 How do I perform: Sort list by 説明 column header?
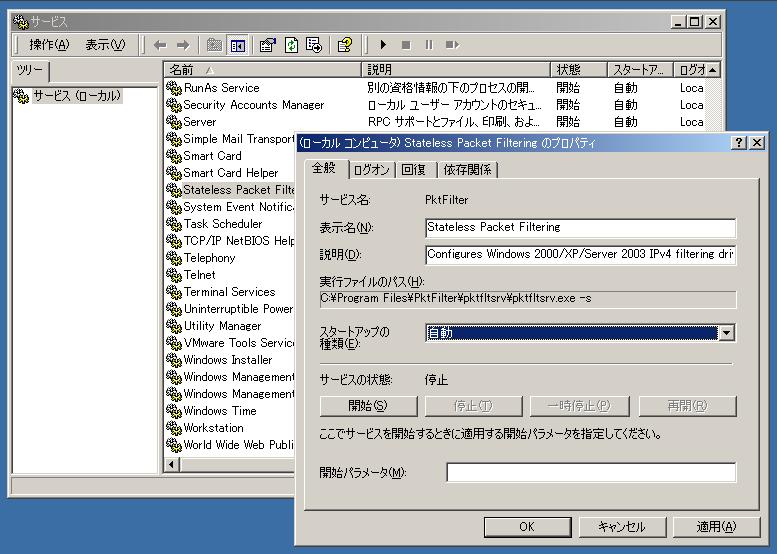click(x=456, y=70)
